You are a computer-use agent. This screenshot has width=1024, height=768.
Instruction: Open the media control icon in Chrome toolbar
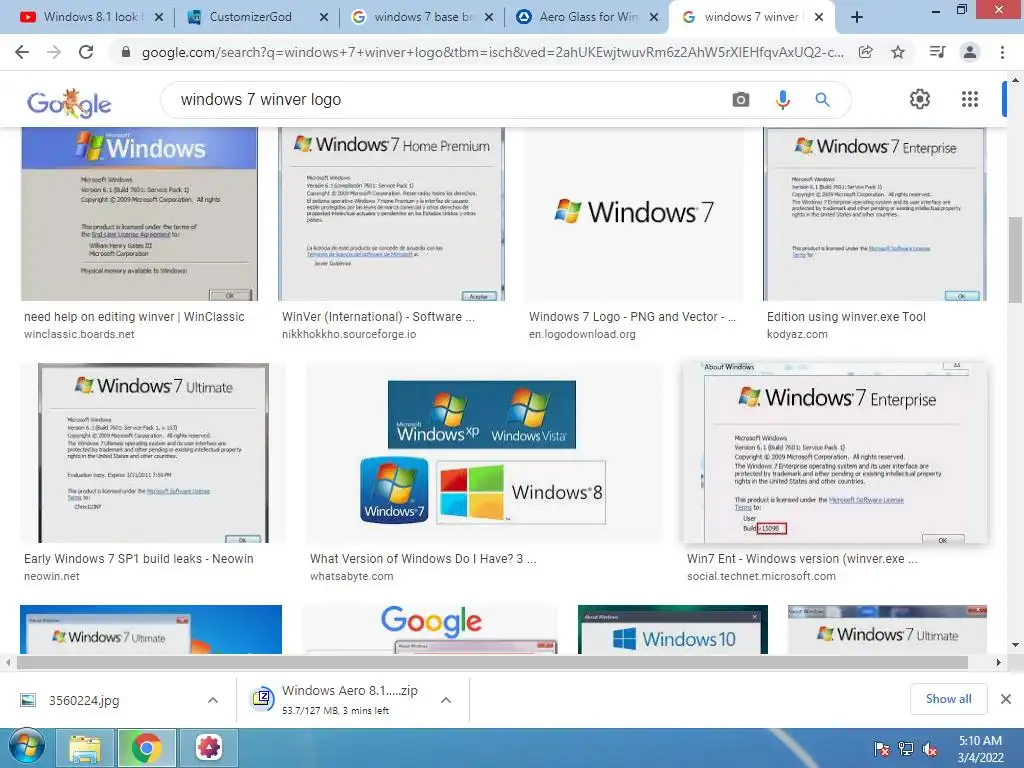pos(937,52)
